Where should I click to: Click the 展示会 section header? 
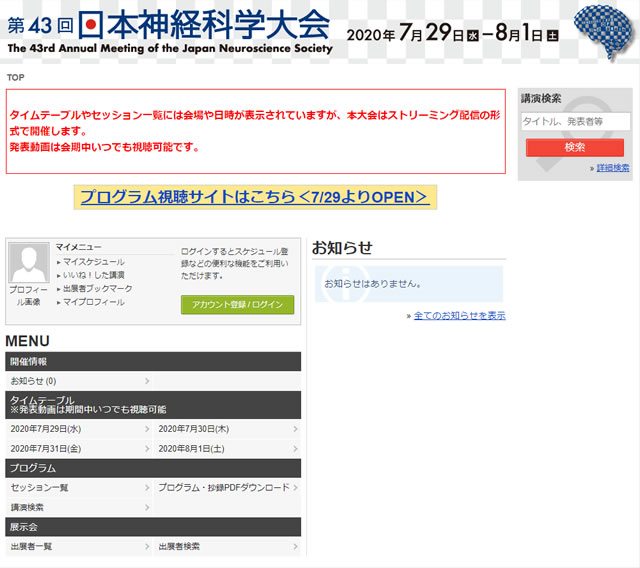coord(153,527)
